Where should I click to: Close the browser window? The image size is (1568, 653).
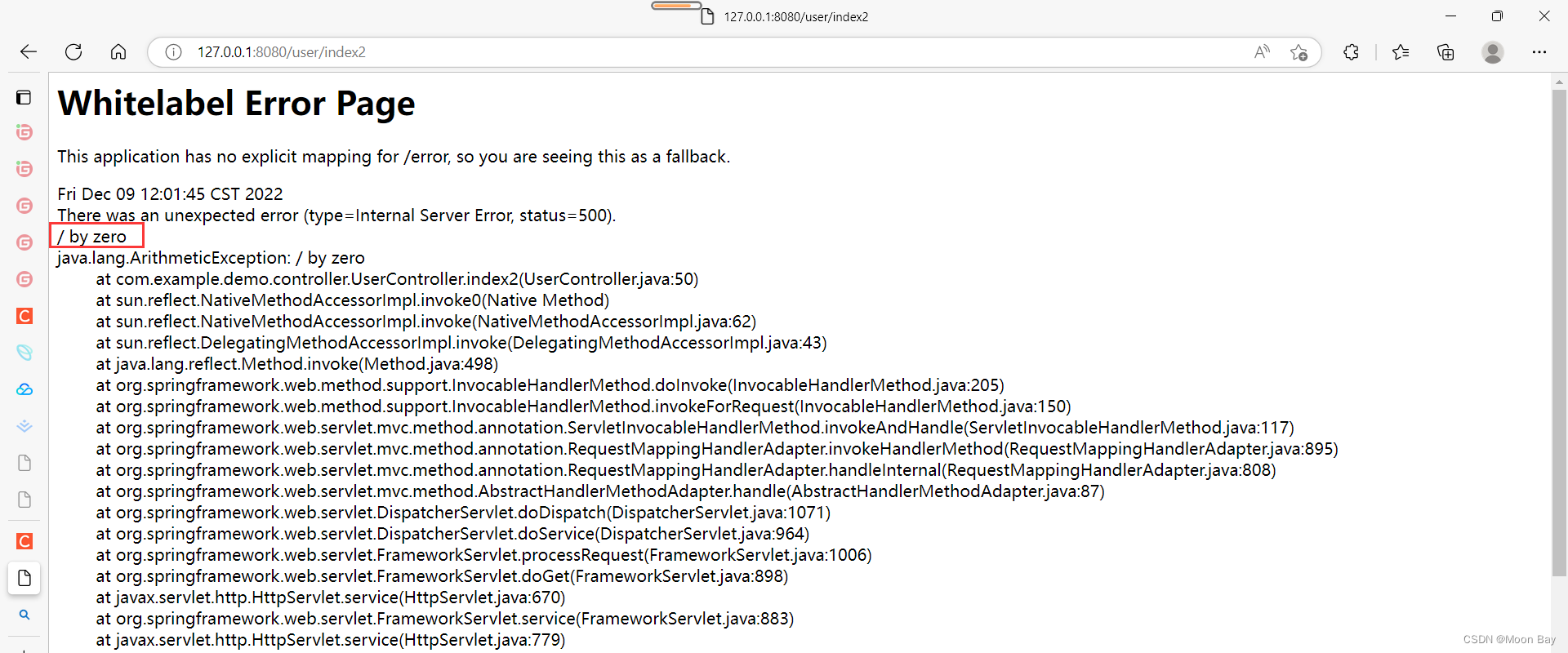(x=1544, y=16)
